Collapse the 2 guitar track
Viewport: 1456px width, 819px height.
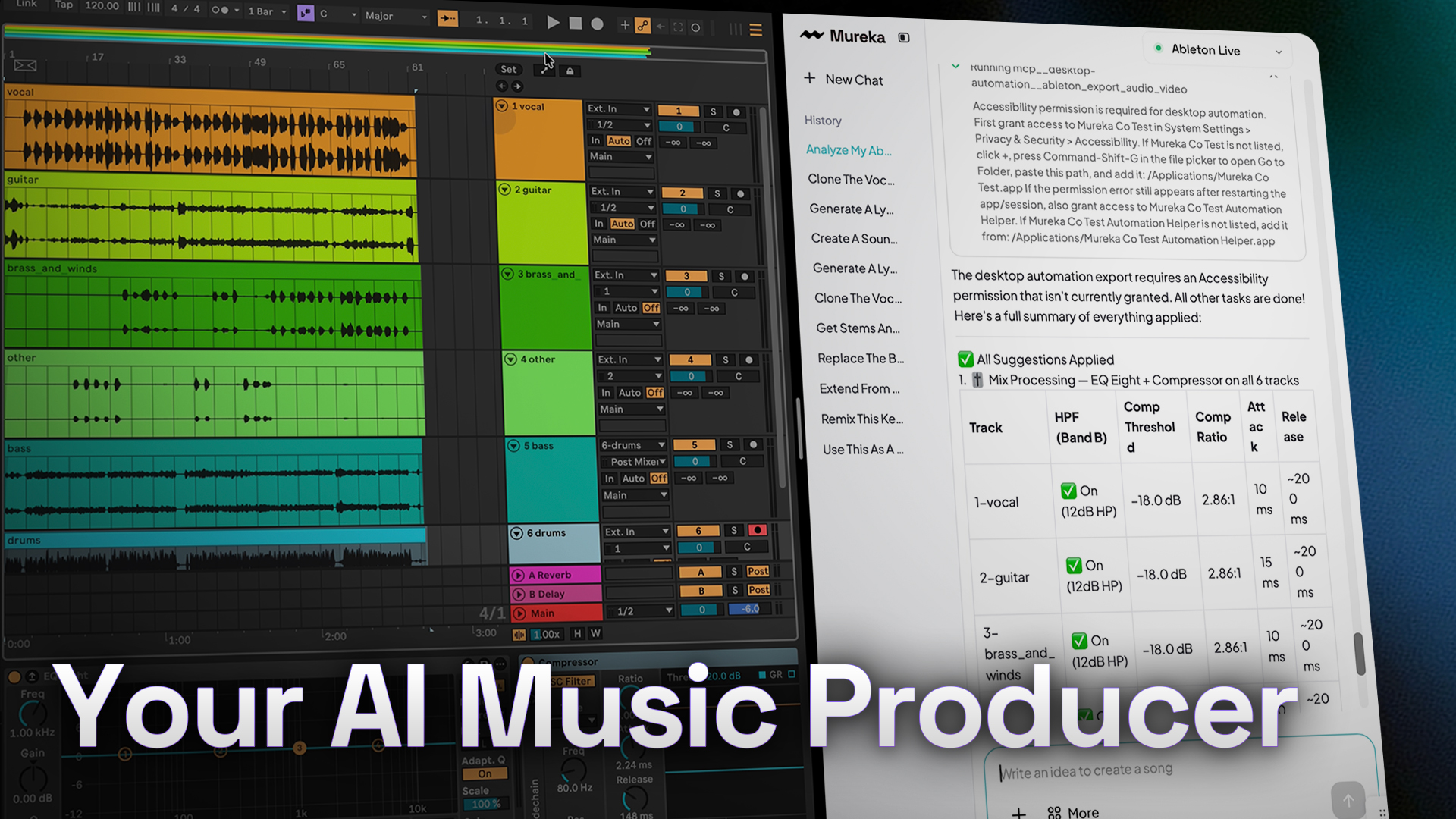pyautogui.click(x=505, y=190)
